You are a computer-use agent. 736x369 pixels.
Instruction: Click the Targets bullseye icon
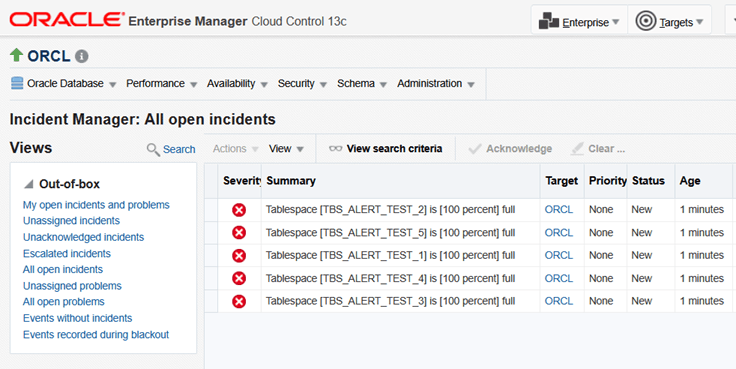645,21
